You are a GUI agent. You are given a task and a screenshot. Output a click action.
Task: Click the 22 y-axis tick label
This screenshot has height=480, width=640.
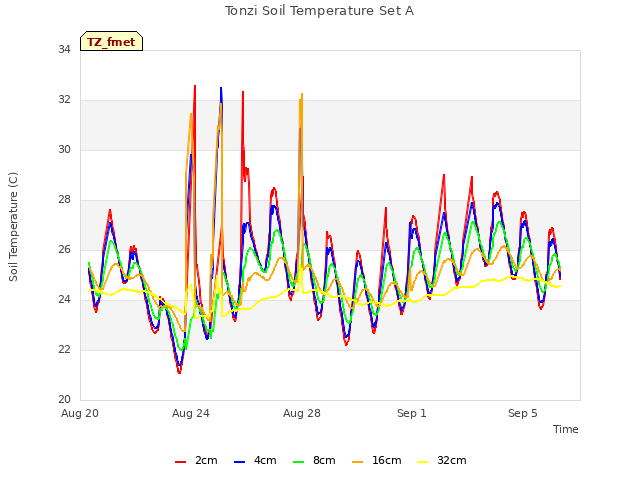pos(64,350)
